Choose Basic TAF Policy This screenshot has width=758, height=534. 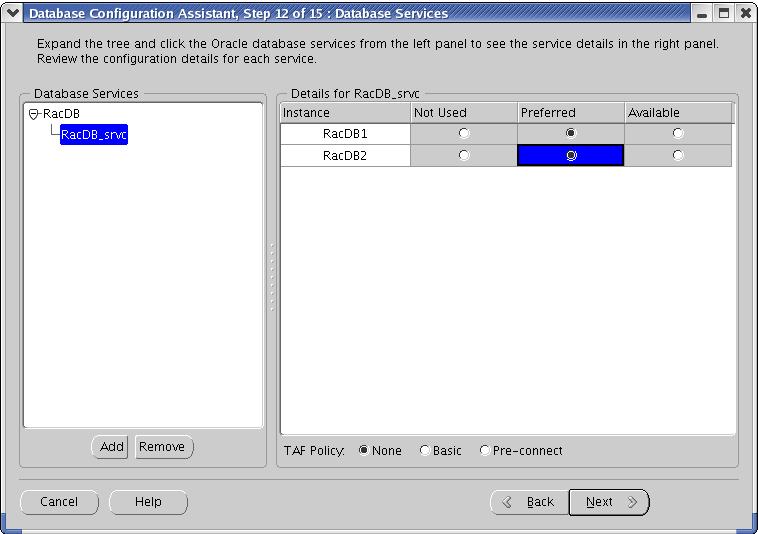(425, 451)
